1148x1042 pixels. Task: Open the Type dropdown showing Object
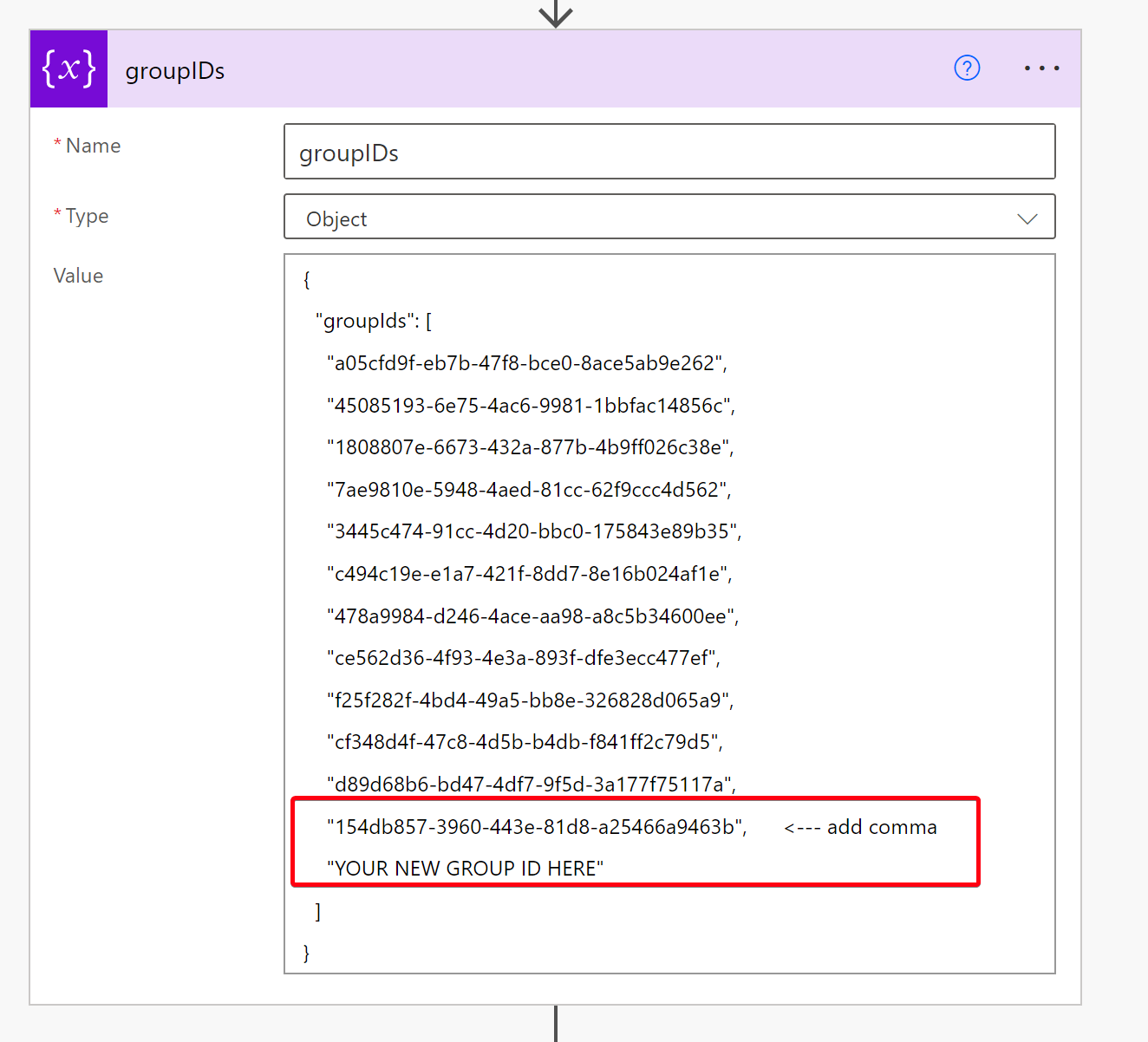669,217
